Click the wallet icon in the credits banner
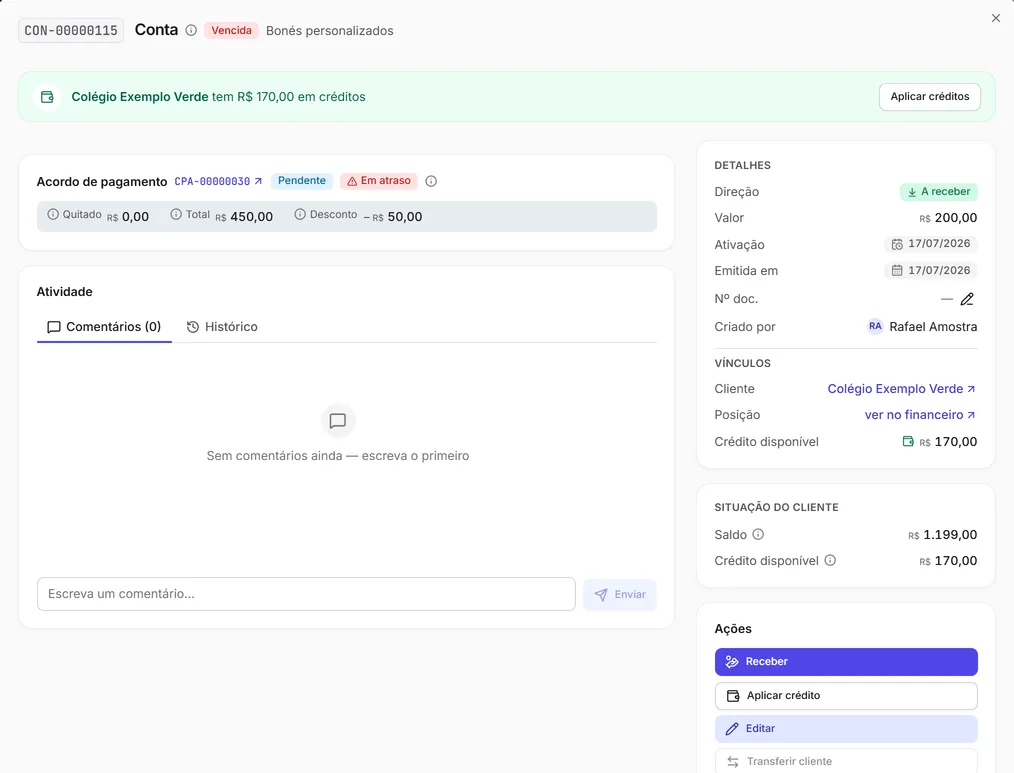 click(47, 97)
